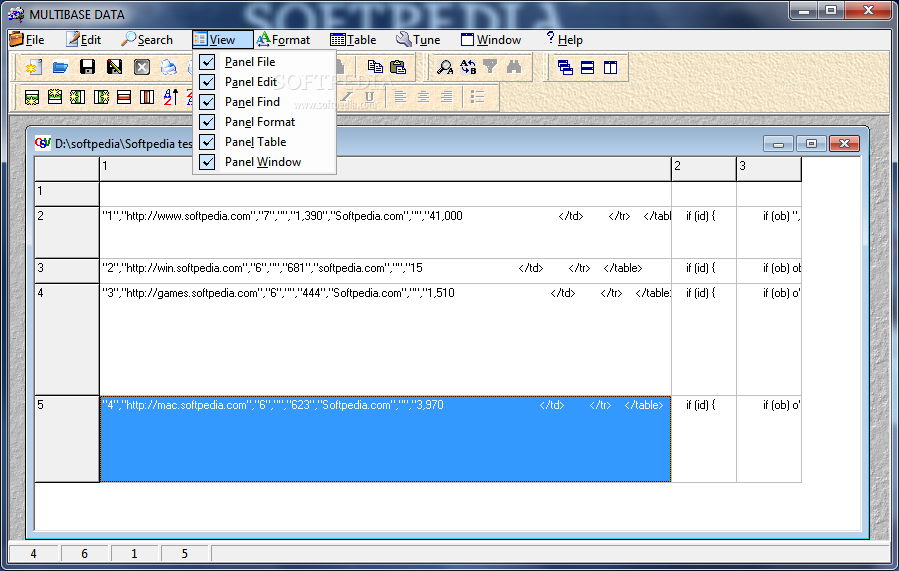Open the File menu
The width and height of the screenshot is (899, 571).
tap(28, 40)
